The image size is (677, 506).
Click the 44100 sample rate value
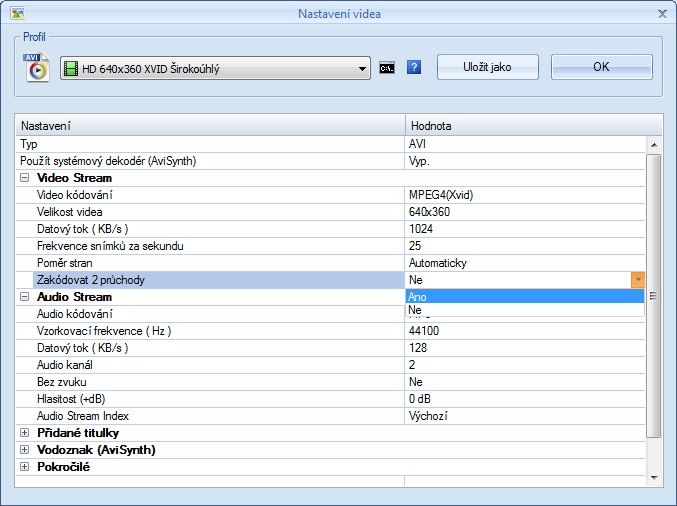(525, 331)
